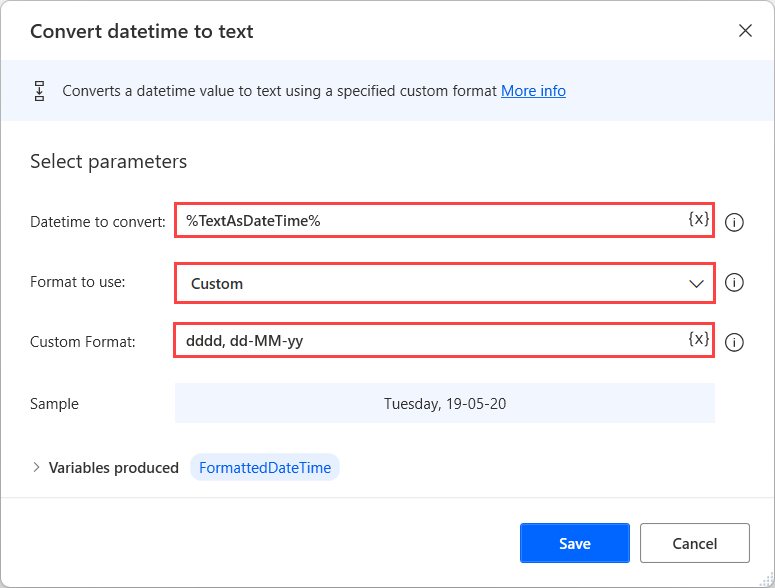Click the %TextAsDateTime% input field
This screenshot has height=588, width=775.
coord(430,220)
